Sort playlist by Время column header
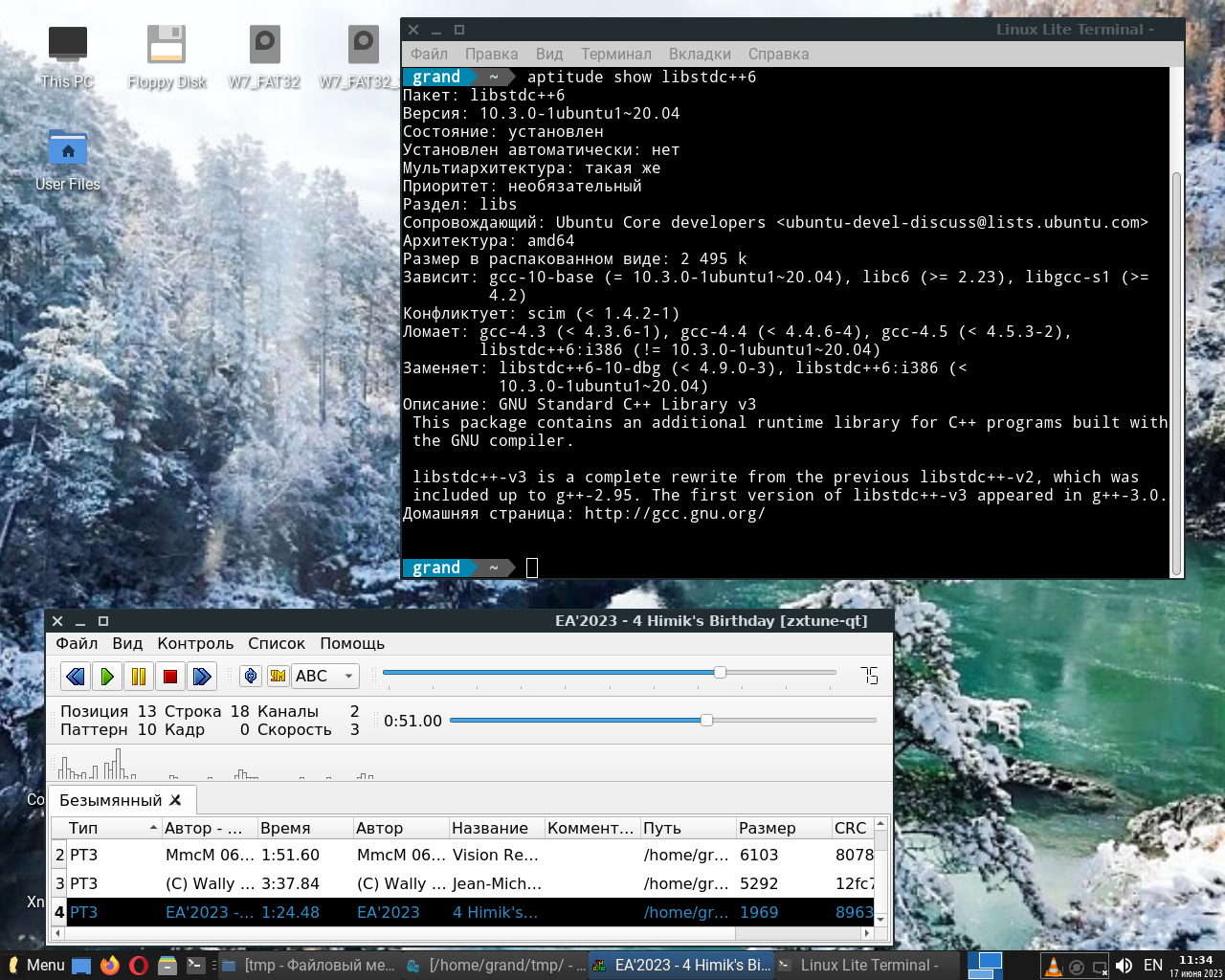Screen dimensions: 1225x980 point(304,828)
